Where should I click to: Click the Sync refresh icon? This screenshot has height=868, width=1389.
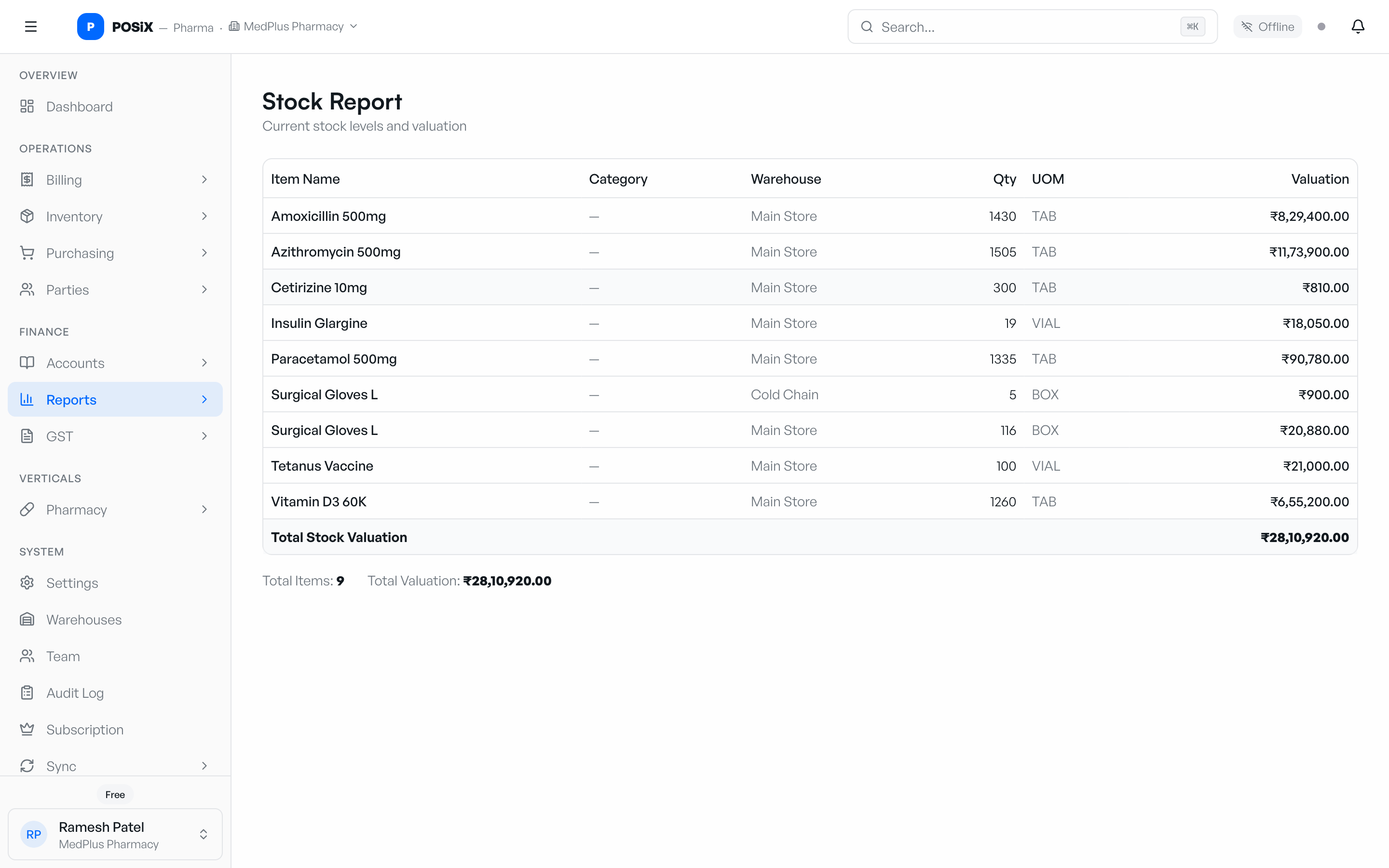(27, 766)
